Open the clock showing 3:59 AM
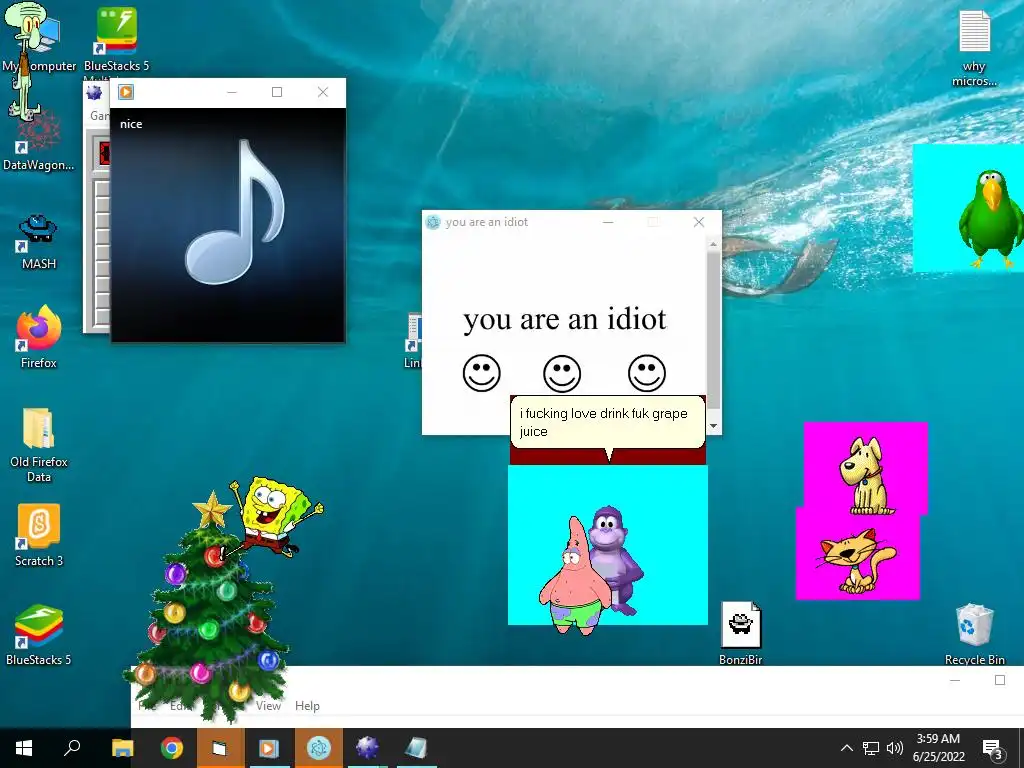 pos(938,748)
